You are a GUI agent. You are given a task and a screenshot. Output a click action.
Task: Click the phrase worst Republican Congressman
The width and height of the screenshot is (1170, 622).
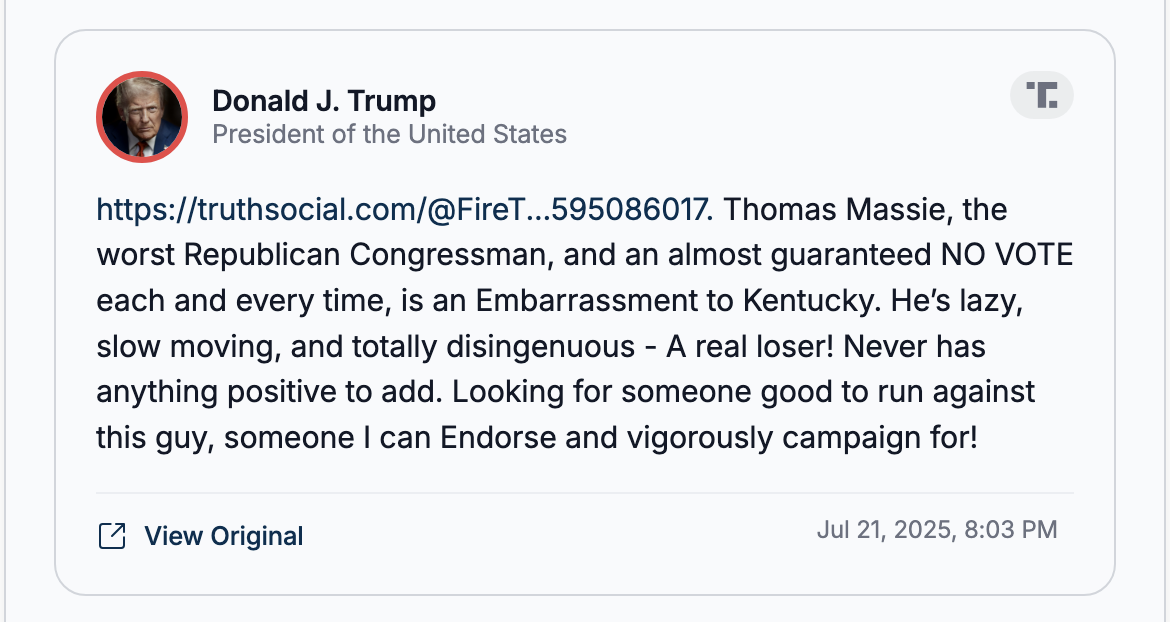tap(325, 255)
